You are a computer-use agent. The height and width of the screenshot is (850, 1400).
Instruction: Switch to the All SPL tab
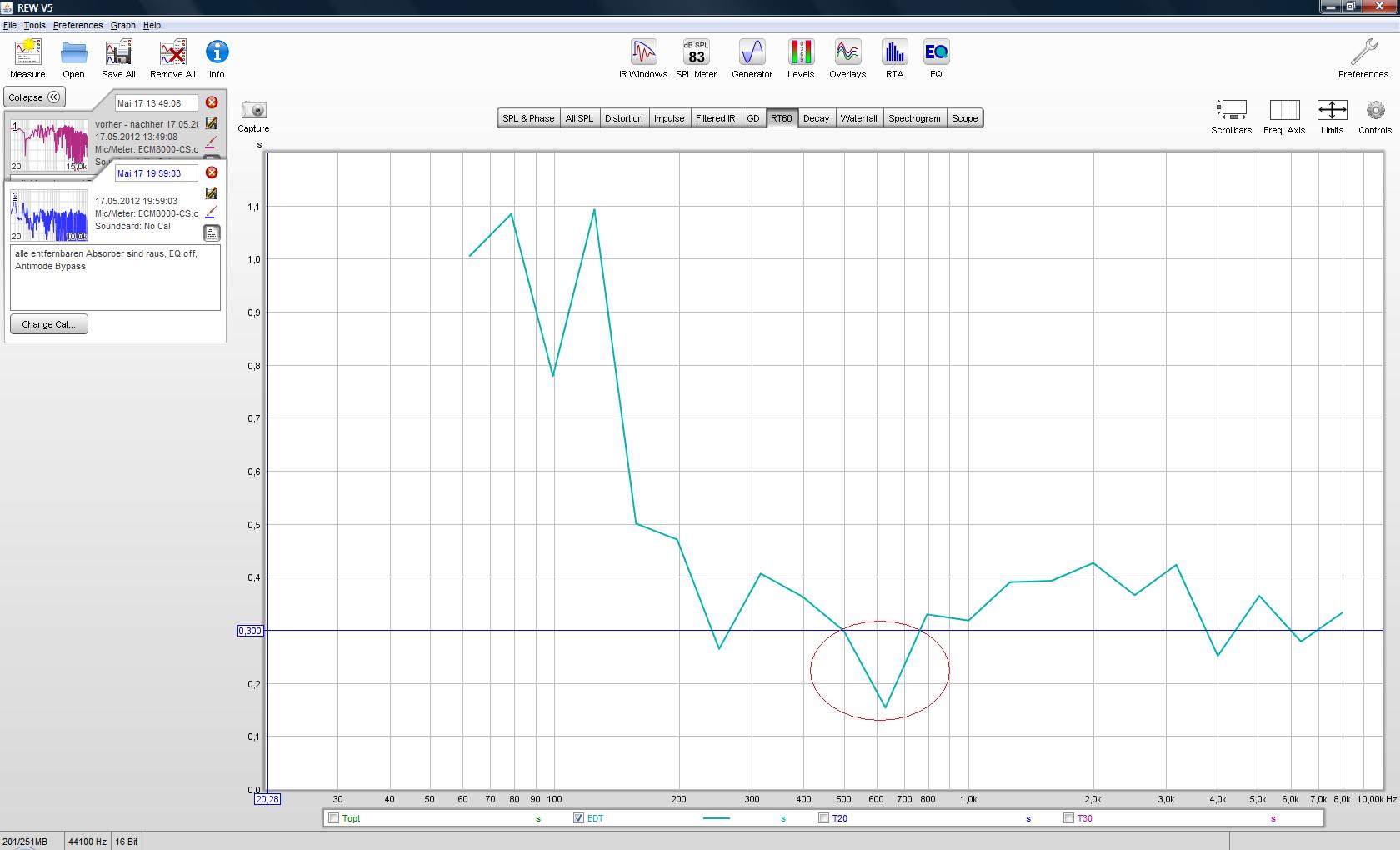tap(579, 118)
